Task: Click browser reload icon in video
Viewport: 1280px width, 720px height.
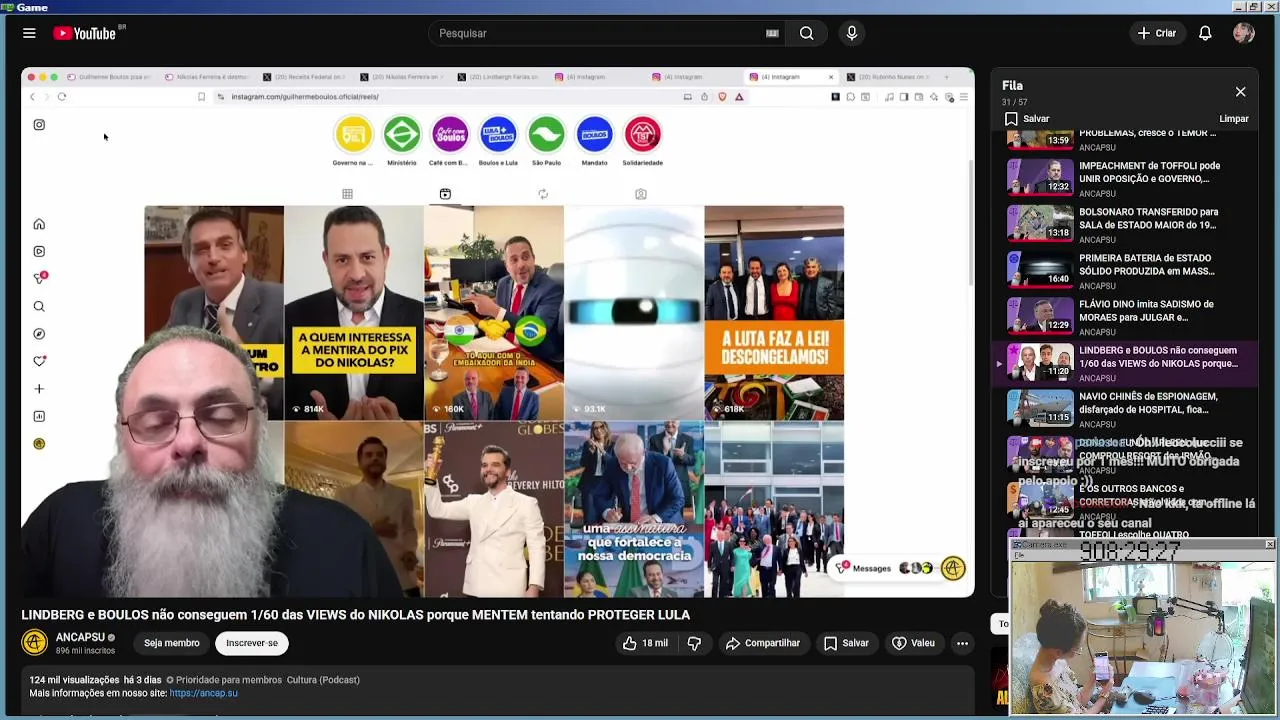Action: coord(62,97)
